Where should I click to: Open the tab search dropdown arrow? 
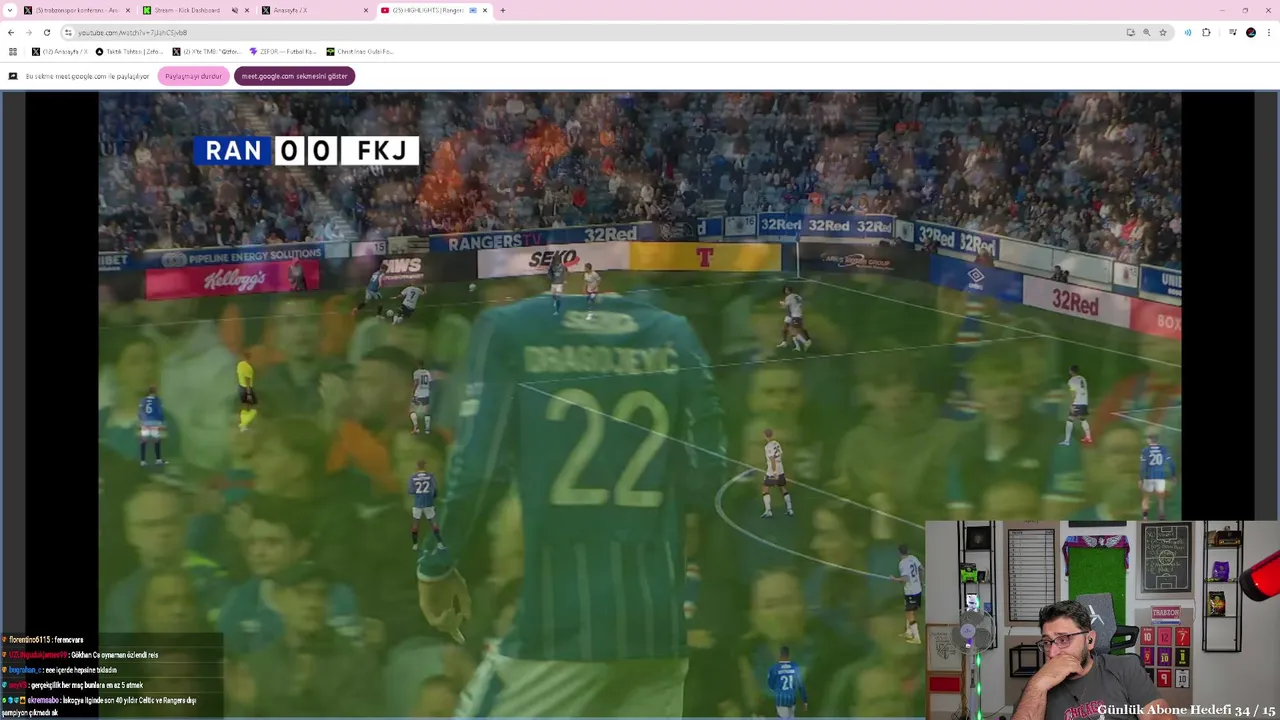[x=9, y=10]
